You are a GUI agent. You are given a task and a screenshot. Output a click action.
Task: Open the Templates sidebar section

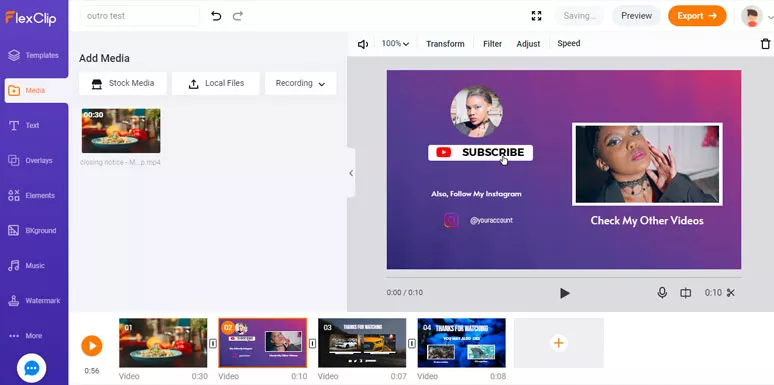click(34, 55)
